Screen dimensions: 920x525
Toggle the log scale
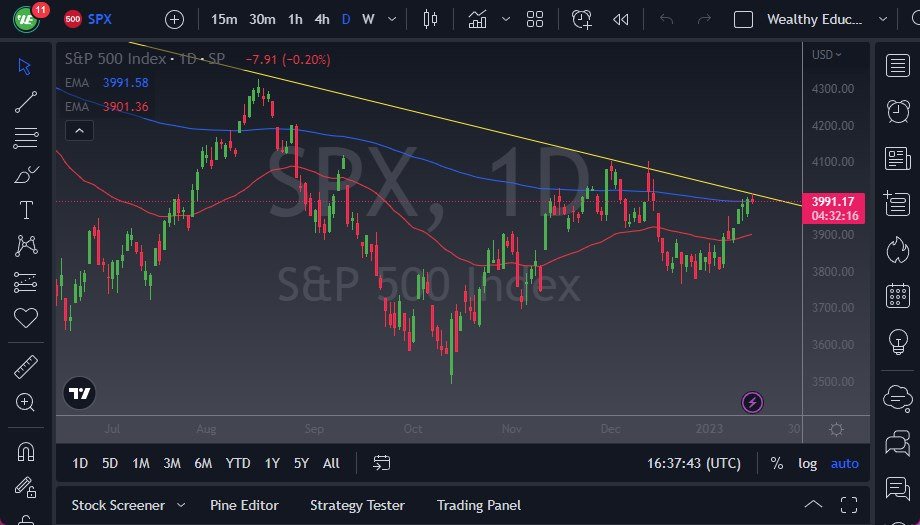807,463
